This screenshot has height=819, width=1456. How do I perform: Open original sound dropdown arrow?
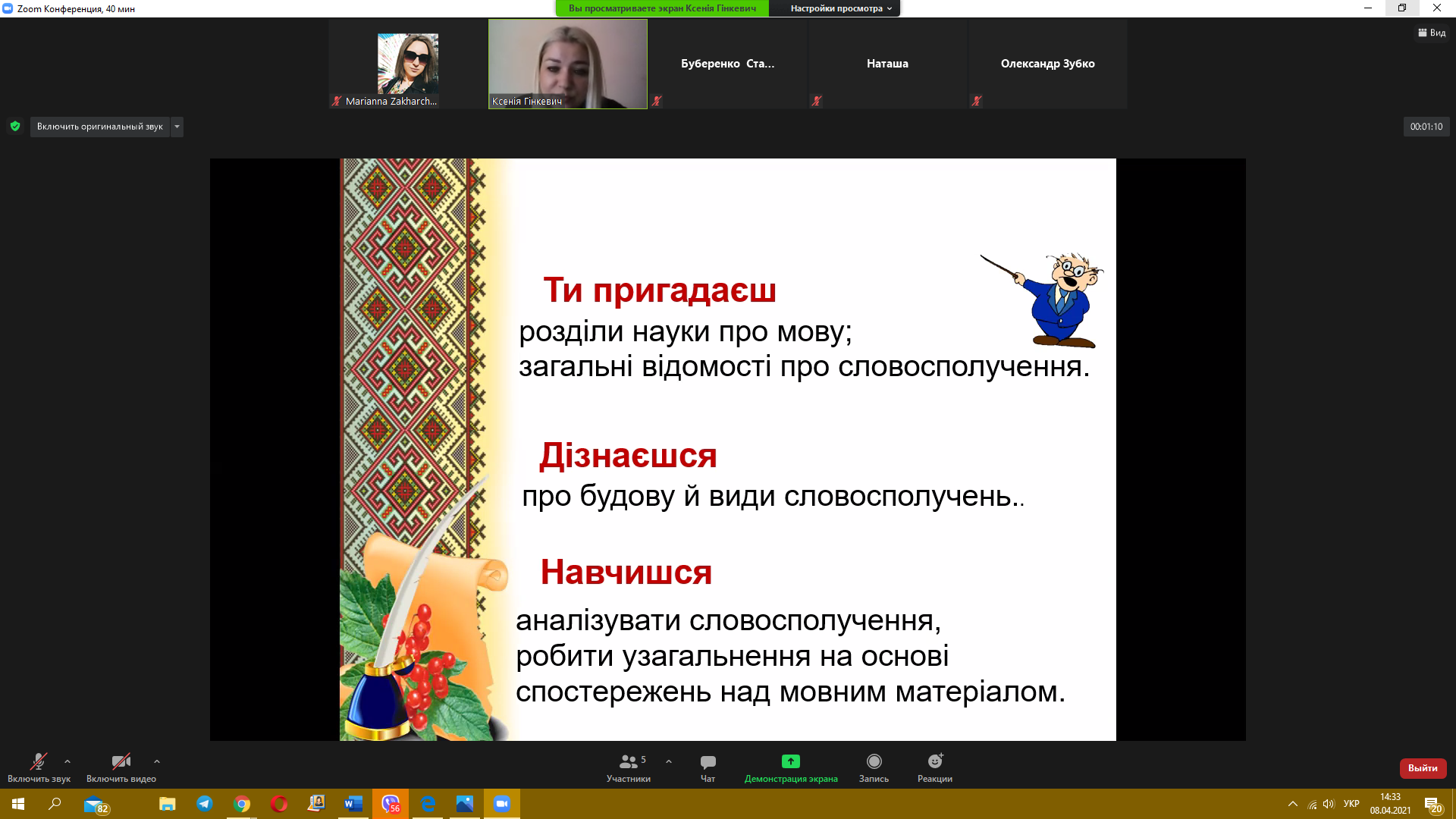click(x=177, y=127)
